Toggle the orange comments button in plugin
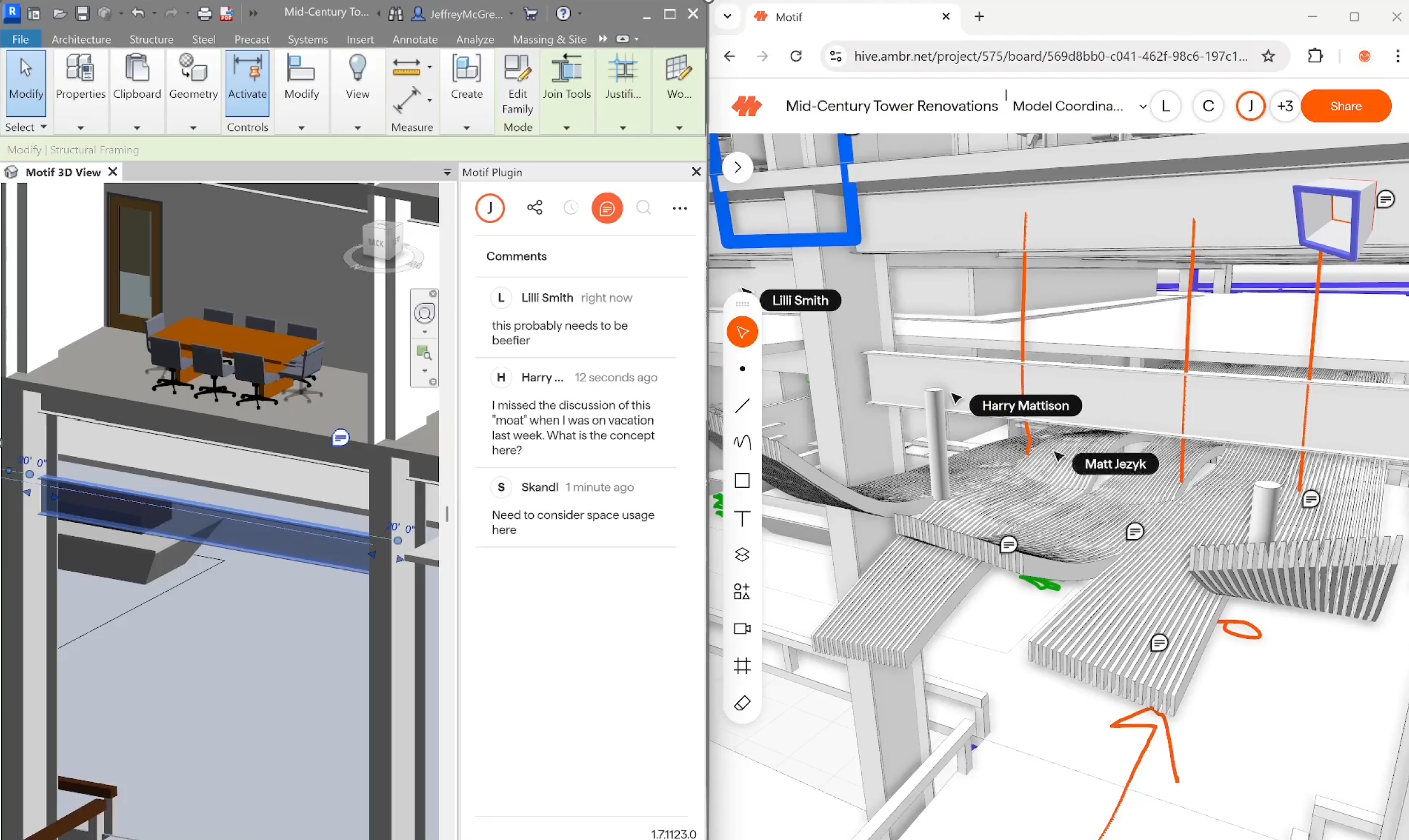 point(607,208)
